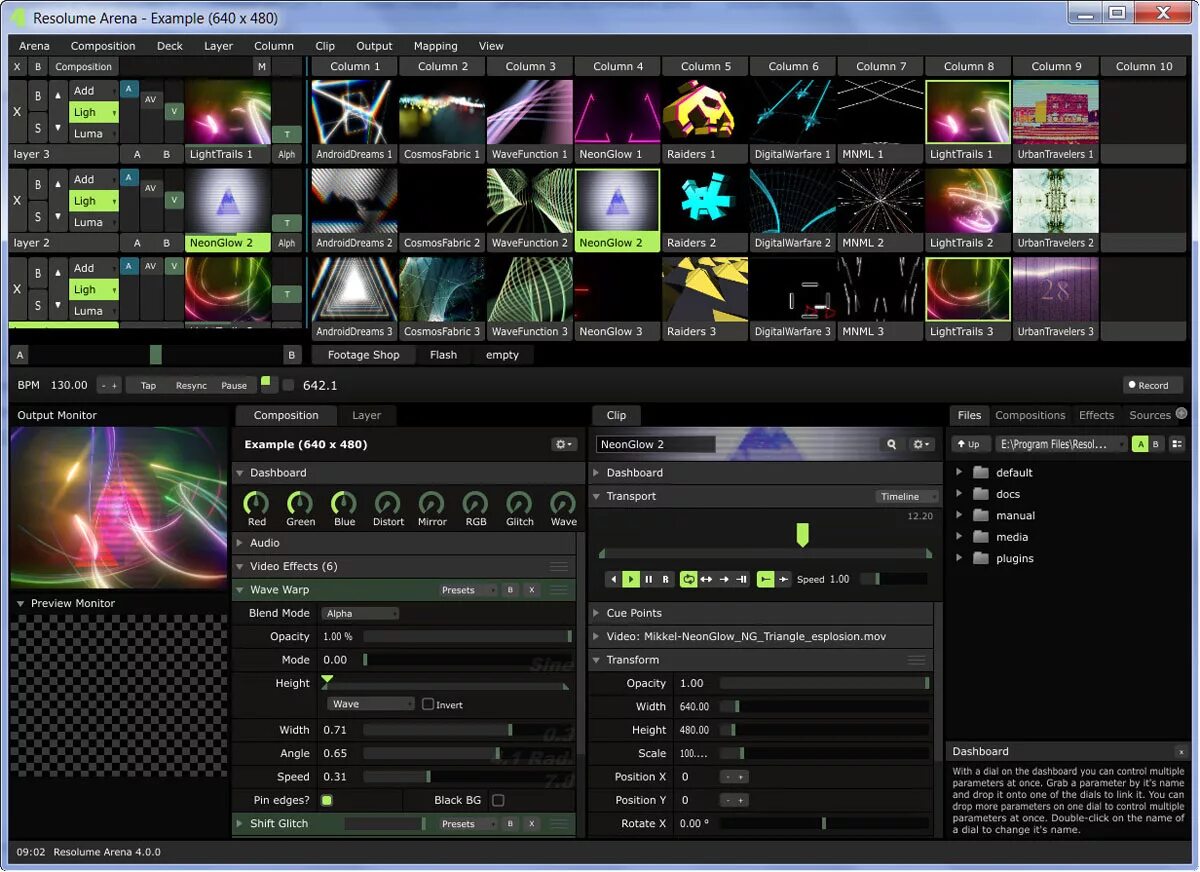This screenshot has height=872, width=1200.
Task: Open the Transport Timeline dropdown
Action: 907,496
